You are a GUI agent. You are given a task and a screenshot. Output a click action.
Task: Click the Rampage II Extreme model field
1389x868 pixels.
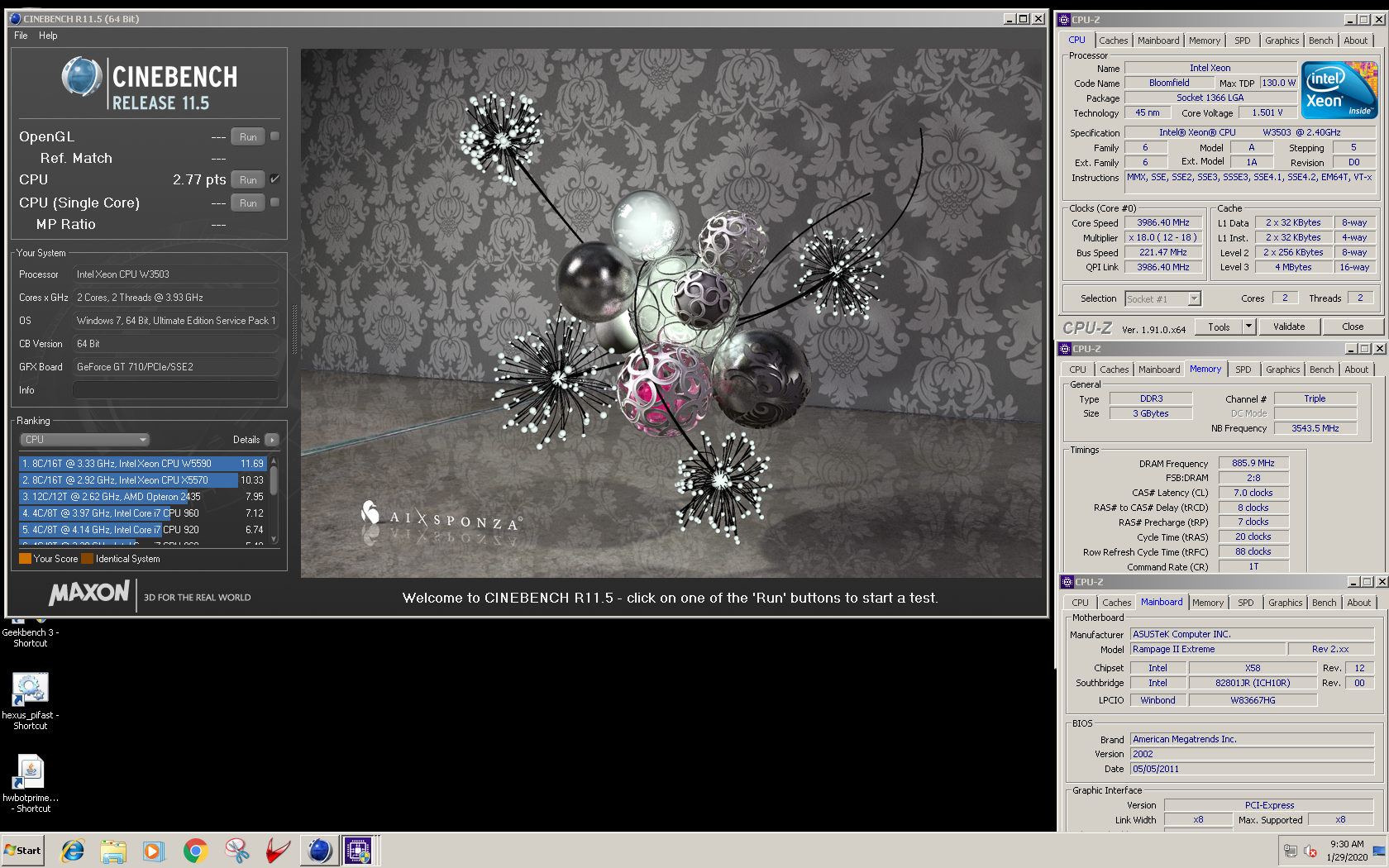[x=1208, y=649]
